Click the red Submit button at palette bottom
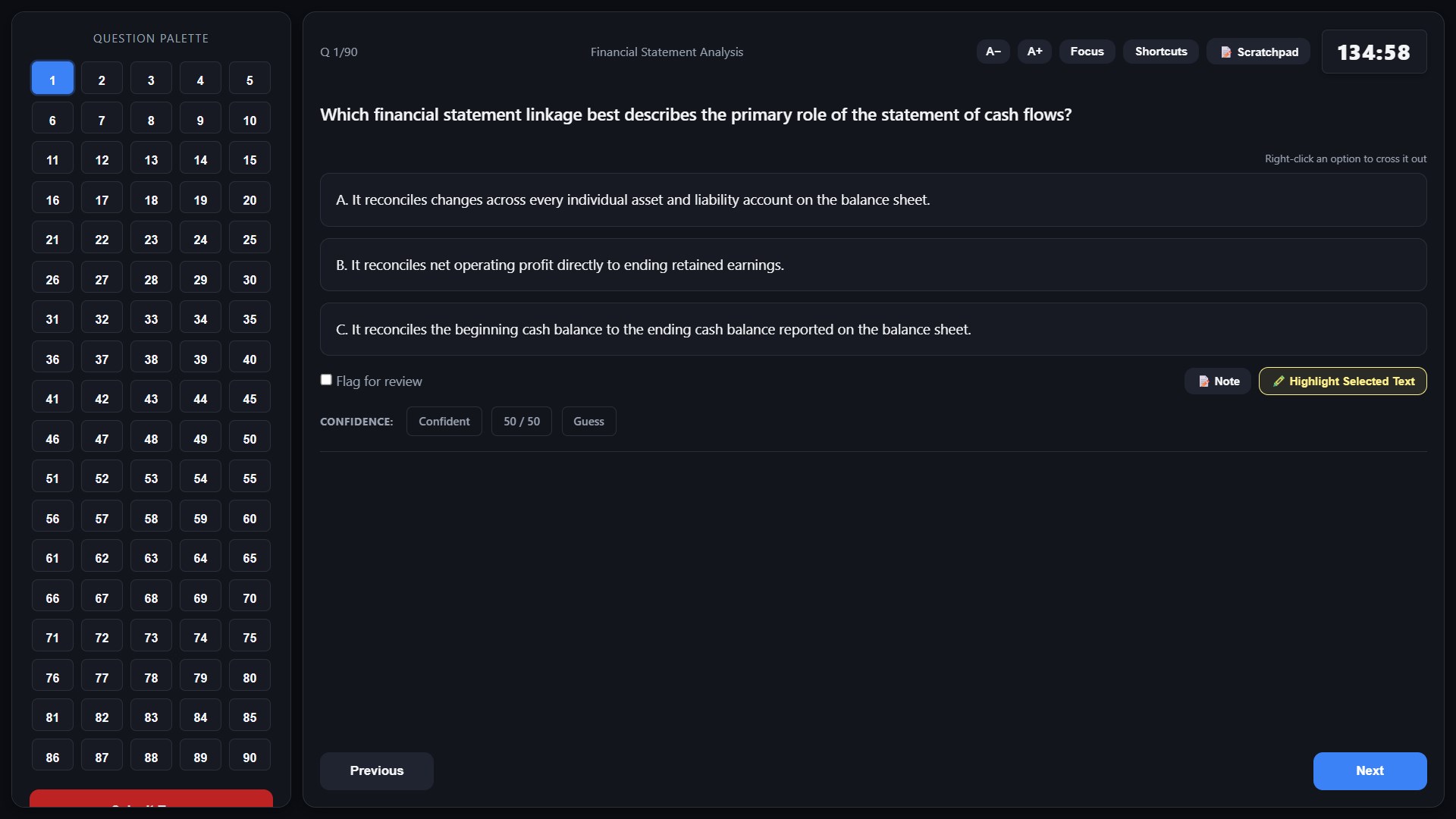1456x819 pixels. (x=151, y=799)
